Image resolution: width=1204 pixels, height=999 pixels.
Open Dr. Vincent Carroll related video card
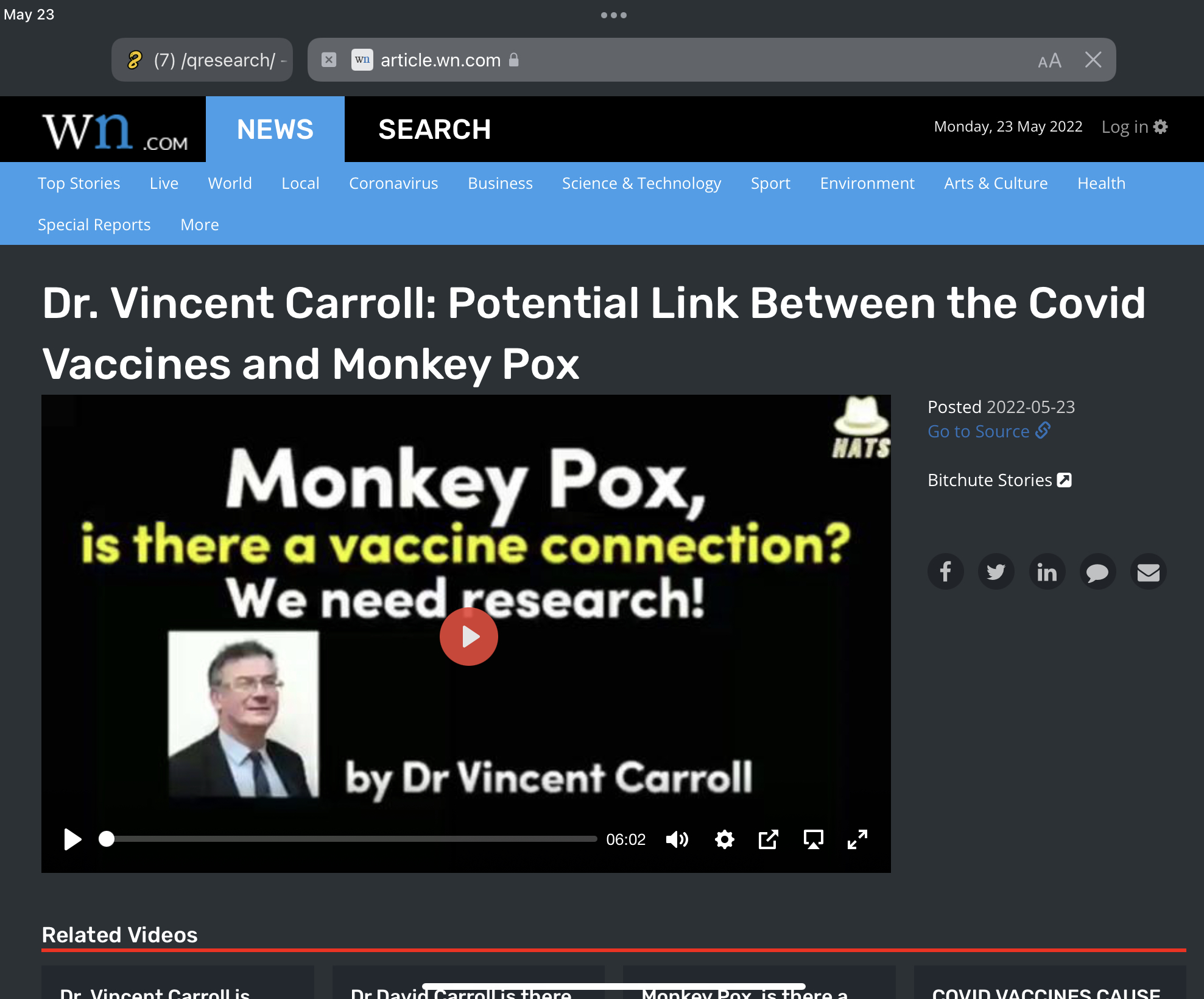[178, 983]
